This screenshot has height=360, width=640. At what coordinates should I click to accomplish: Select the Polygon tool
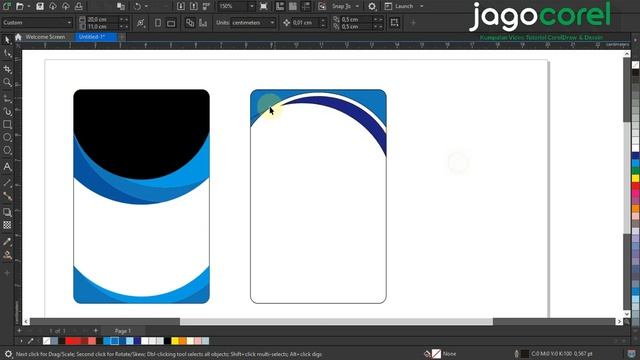point(7,150)
